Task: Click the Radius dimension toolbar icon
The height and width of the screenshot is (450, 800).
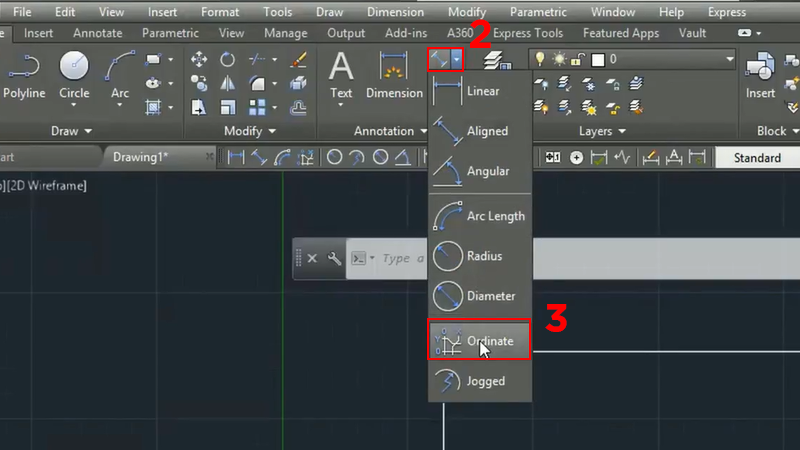Action: click(334, 158)
